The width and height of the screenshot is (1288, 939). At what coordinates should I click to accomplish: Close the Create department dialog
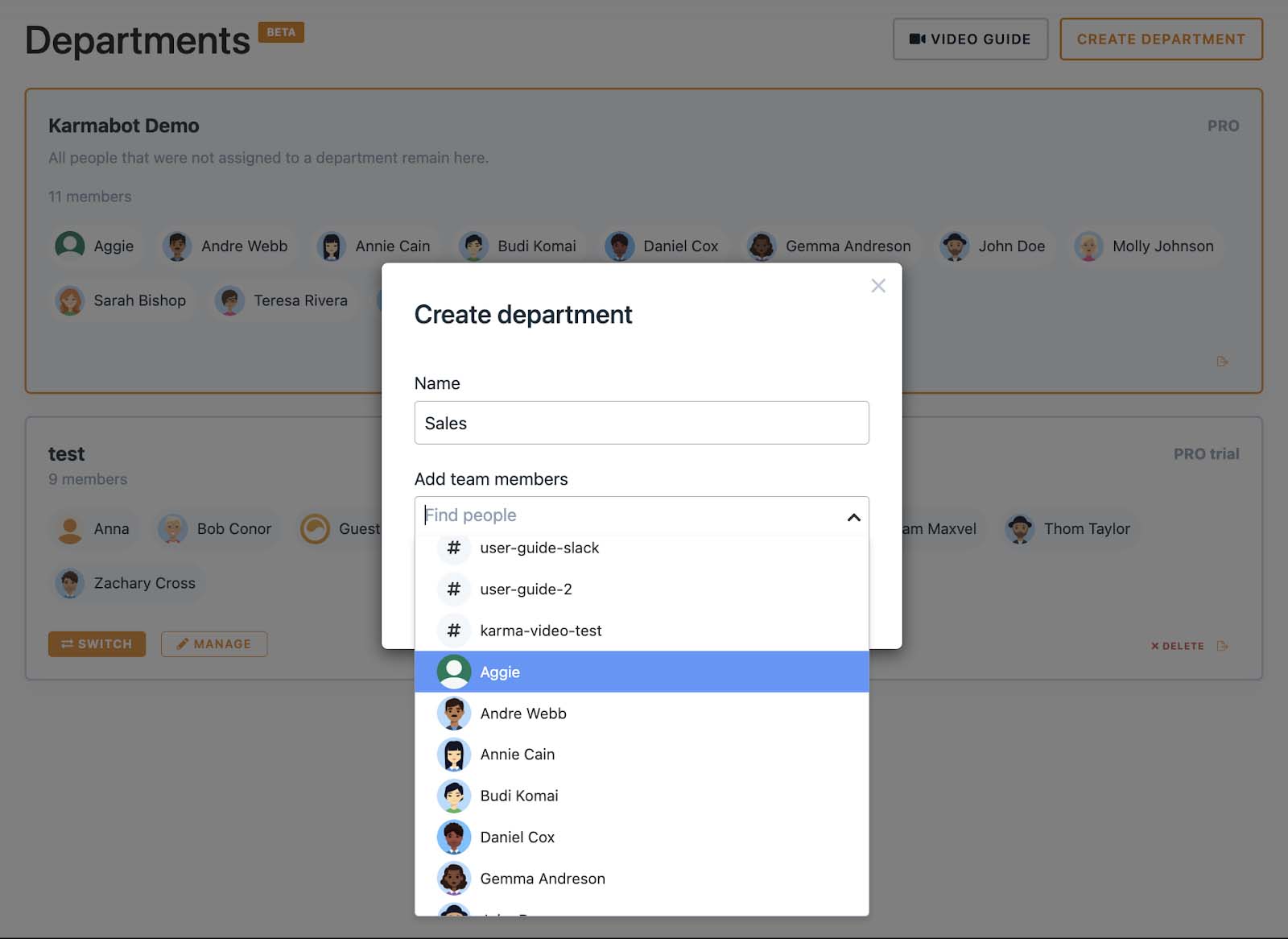click(x=877, y=286)
